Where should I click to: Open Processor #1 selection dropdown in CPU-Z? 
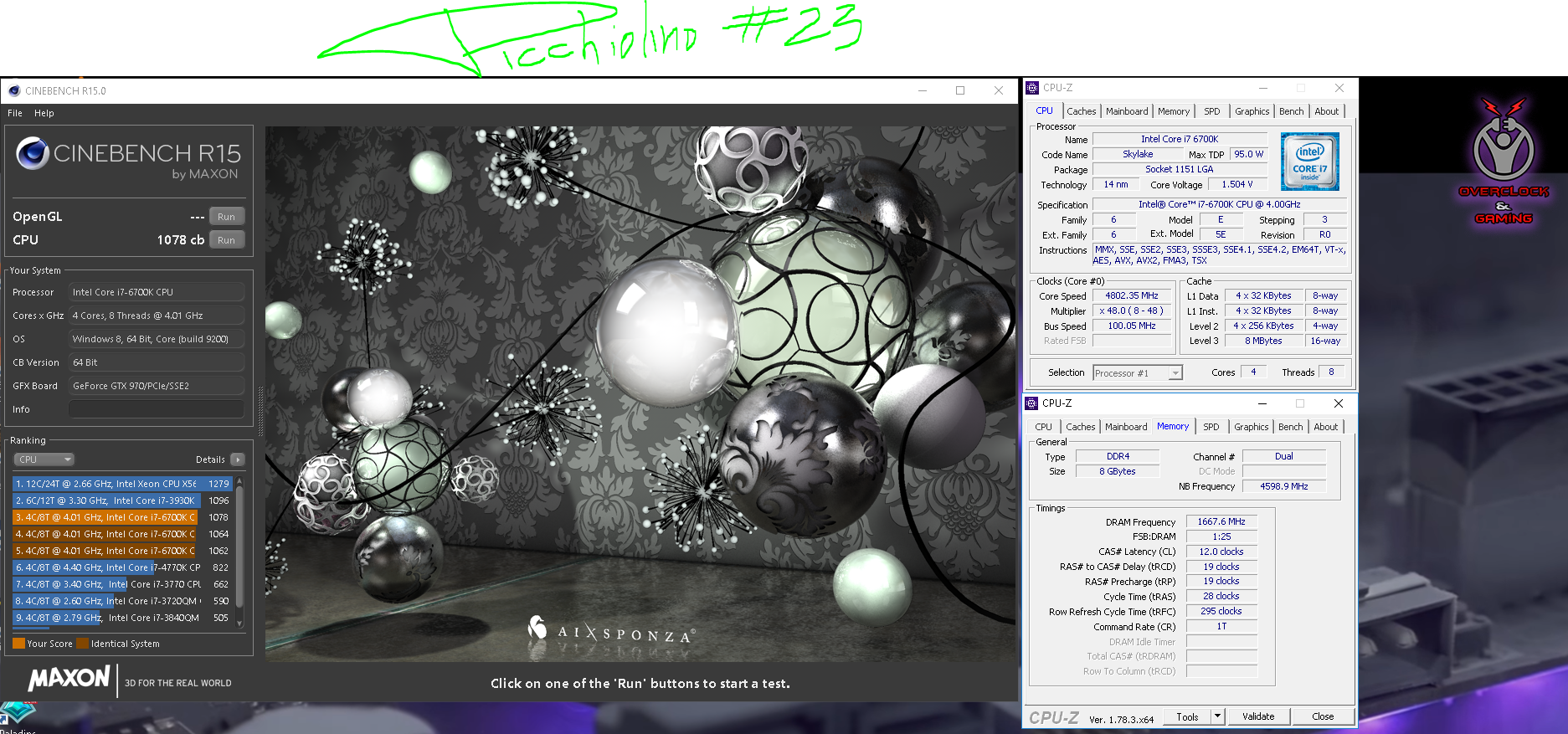point(1138,373)
